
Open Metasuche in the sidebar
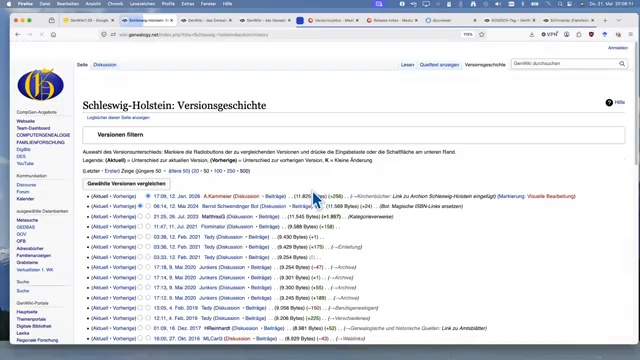(27, 220)
